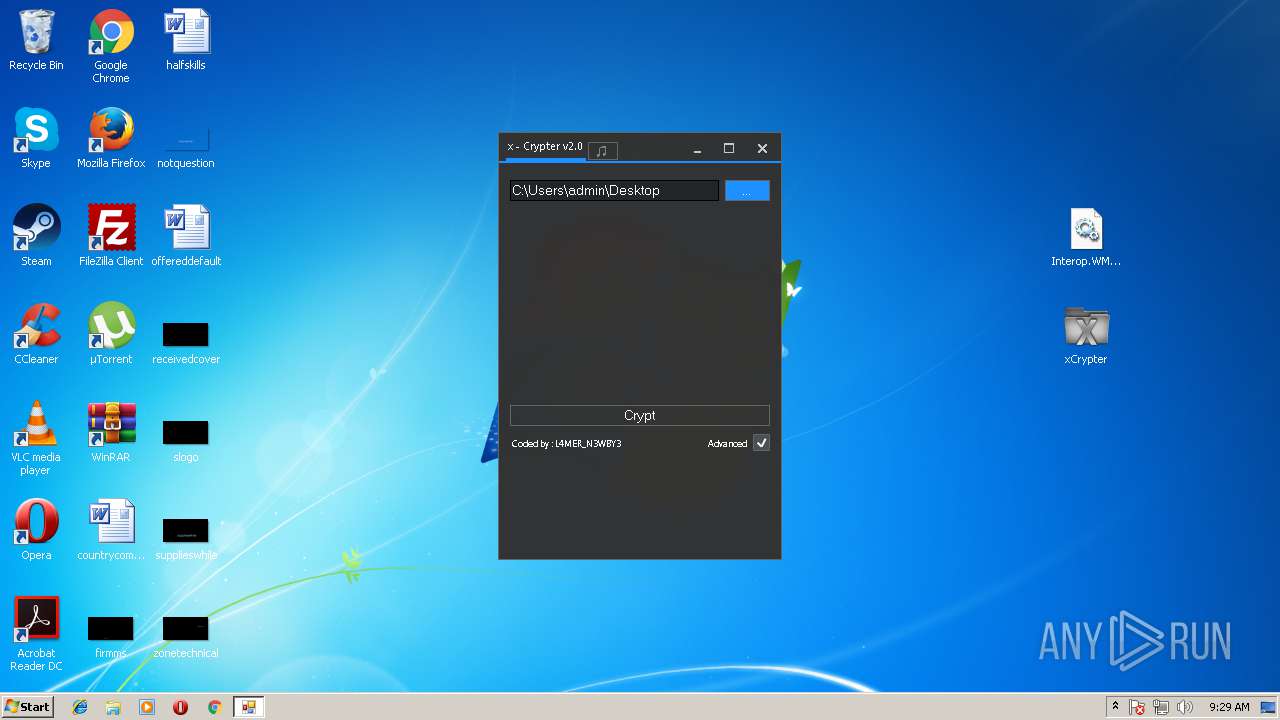
Task: Click the music note tab in x-Crypter
Action: (x=602, y=151)
